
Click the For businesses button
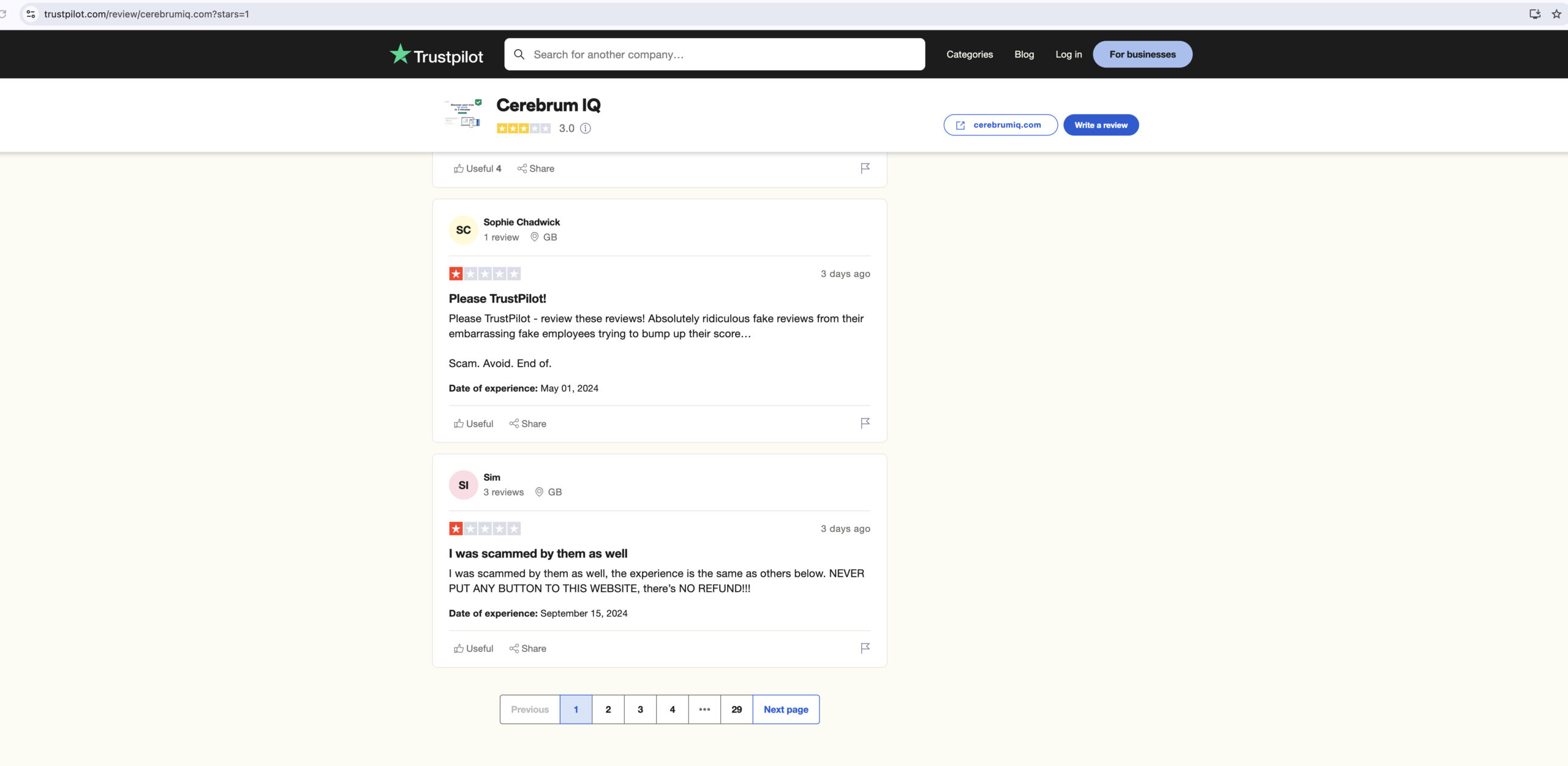[x=1142, y=55]
